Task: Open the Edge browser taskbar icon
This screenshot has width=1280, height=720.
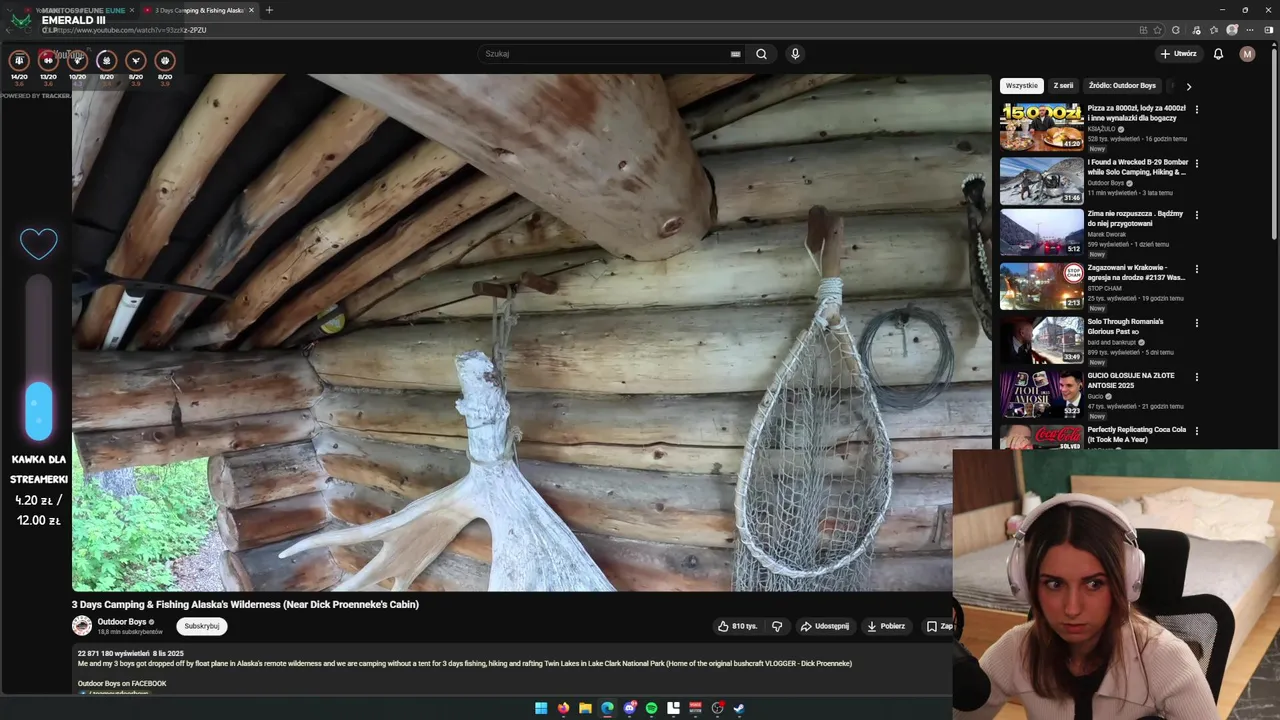Action: 607,708
